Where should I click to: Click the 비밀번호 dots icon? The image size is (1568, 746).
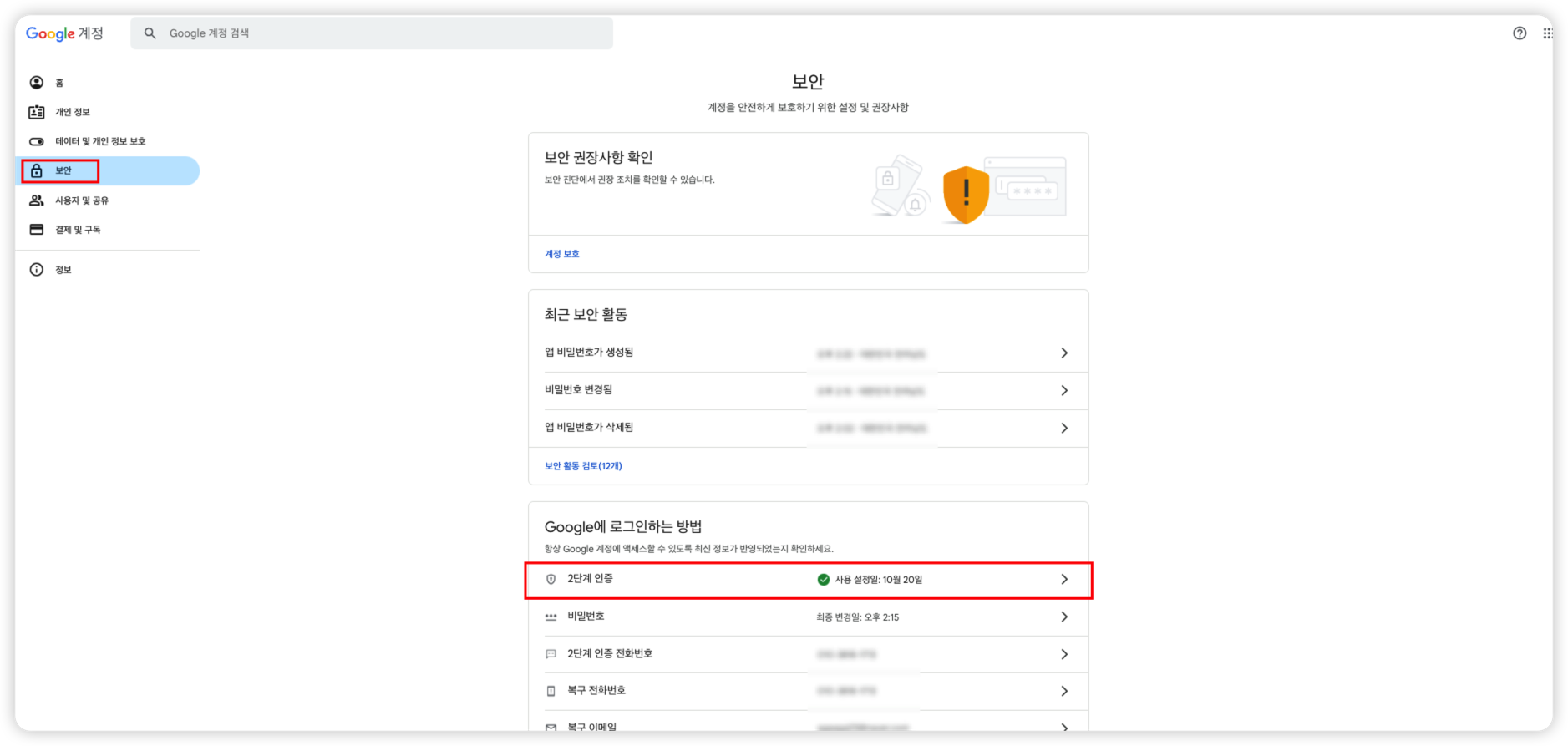tap(551, 617)
